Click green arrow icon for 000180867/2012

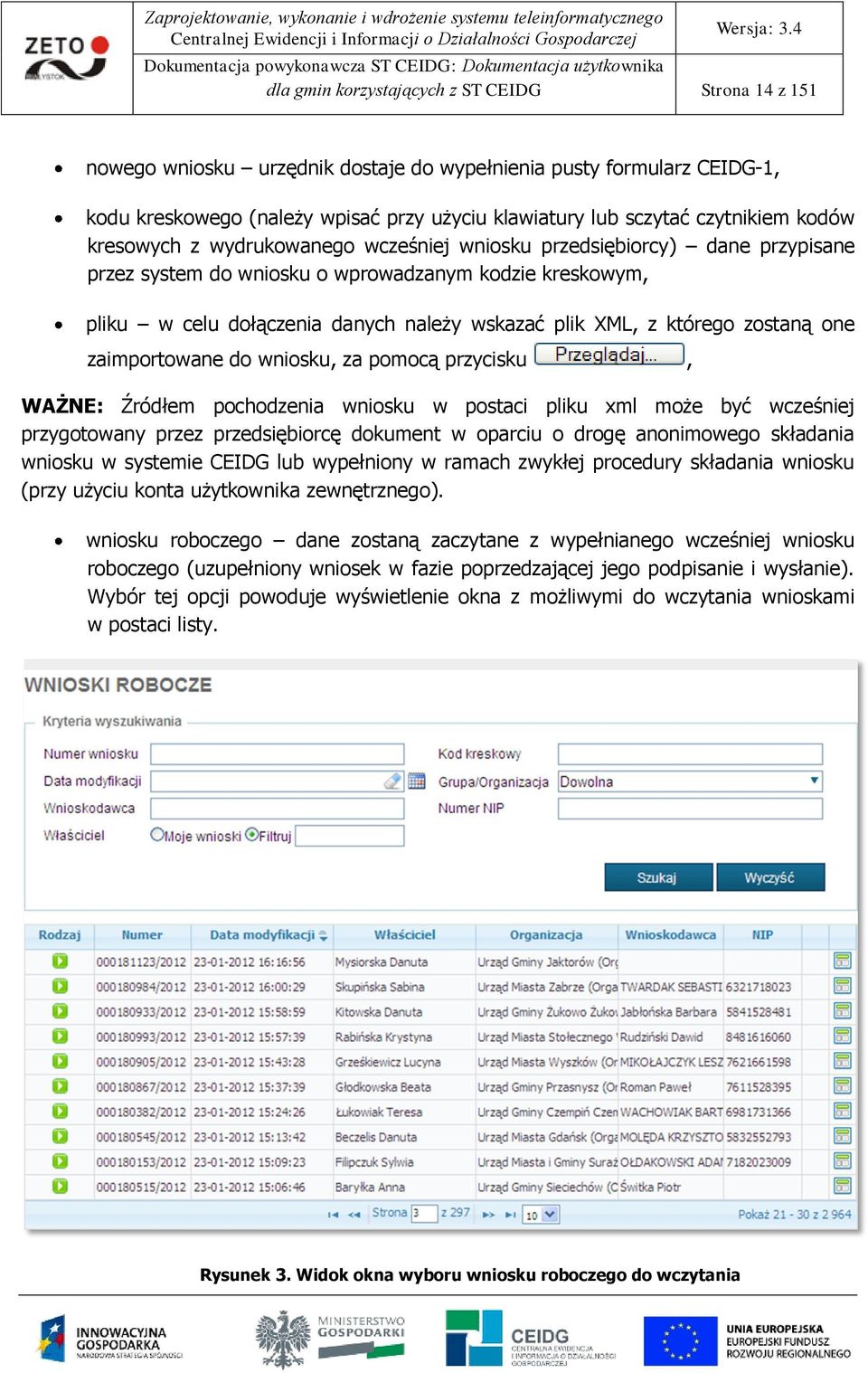60,1086
